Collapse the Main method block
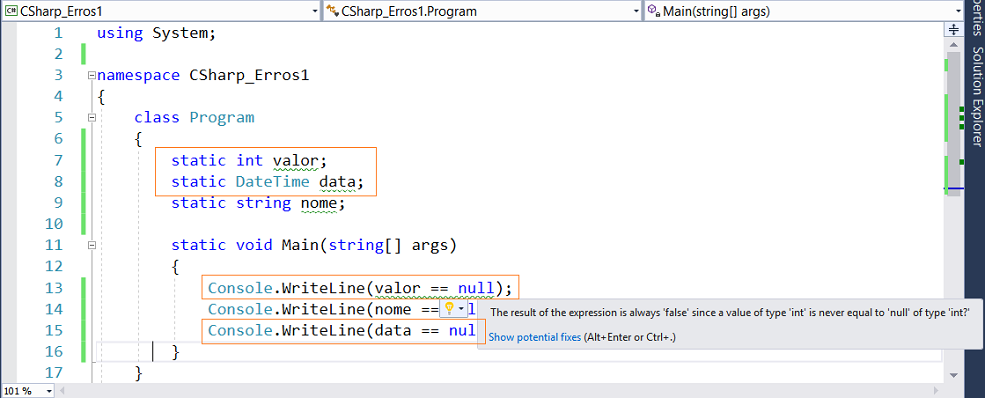Viewport: 985px width, 398px height. point(92,245)
